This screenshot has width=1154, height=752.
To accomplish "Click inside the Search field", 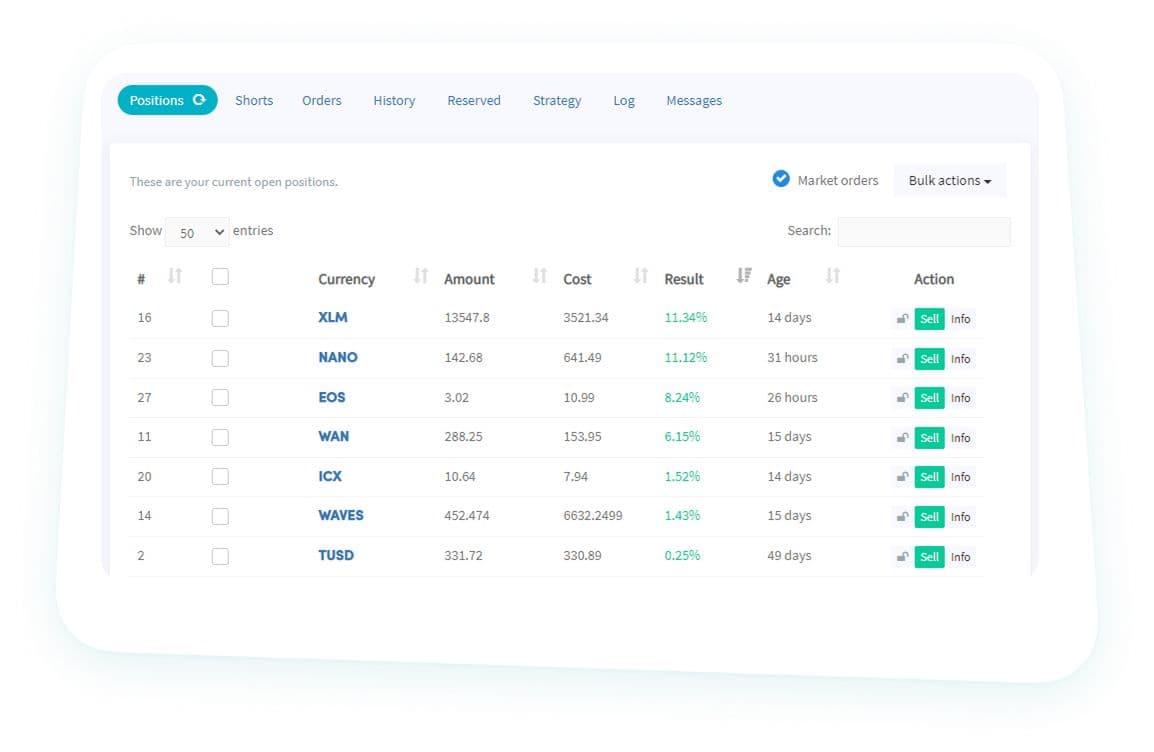I will (x=923, y=231).
